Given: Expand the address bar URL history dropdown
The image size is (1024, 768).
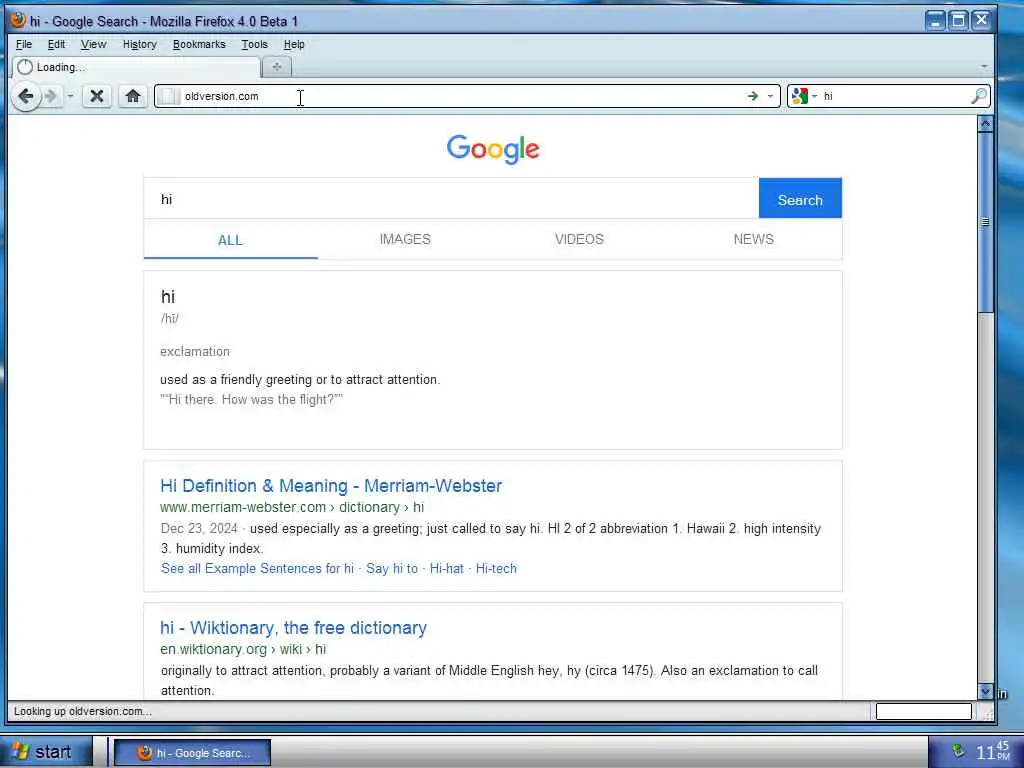Looking at the screenshot, I should (771, 96).
